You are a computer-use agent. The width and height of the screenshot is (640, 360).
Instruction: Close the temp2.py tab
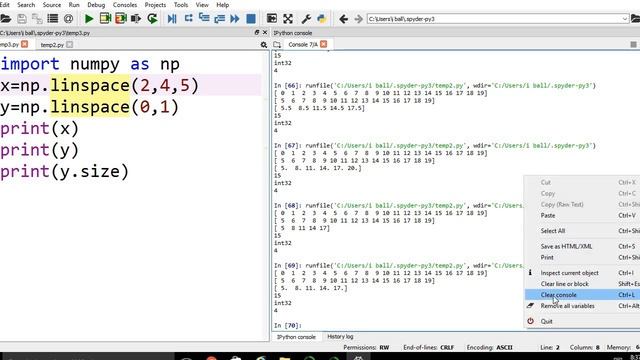69,44
